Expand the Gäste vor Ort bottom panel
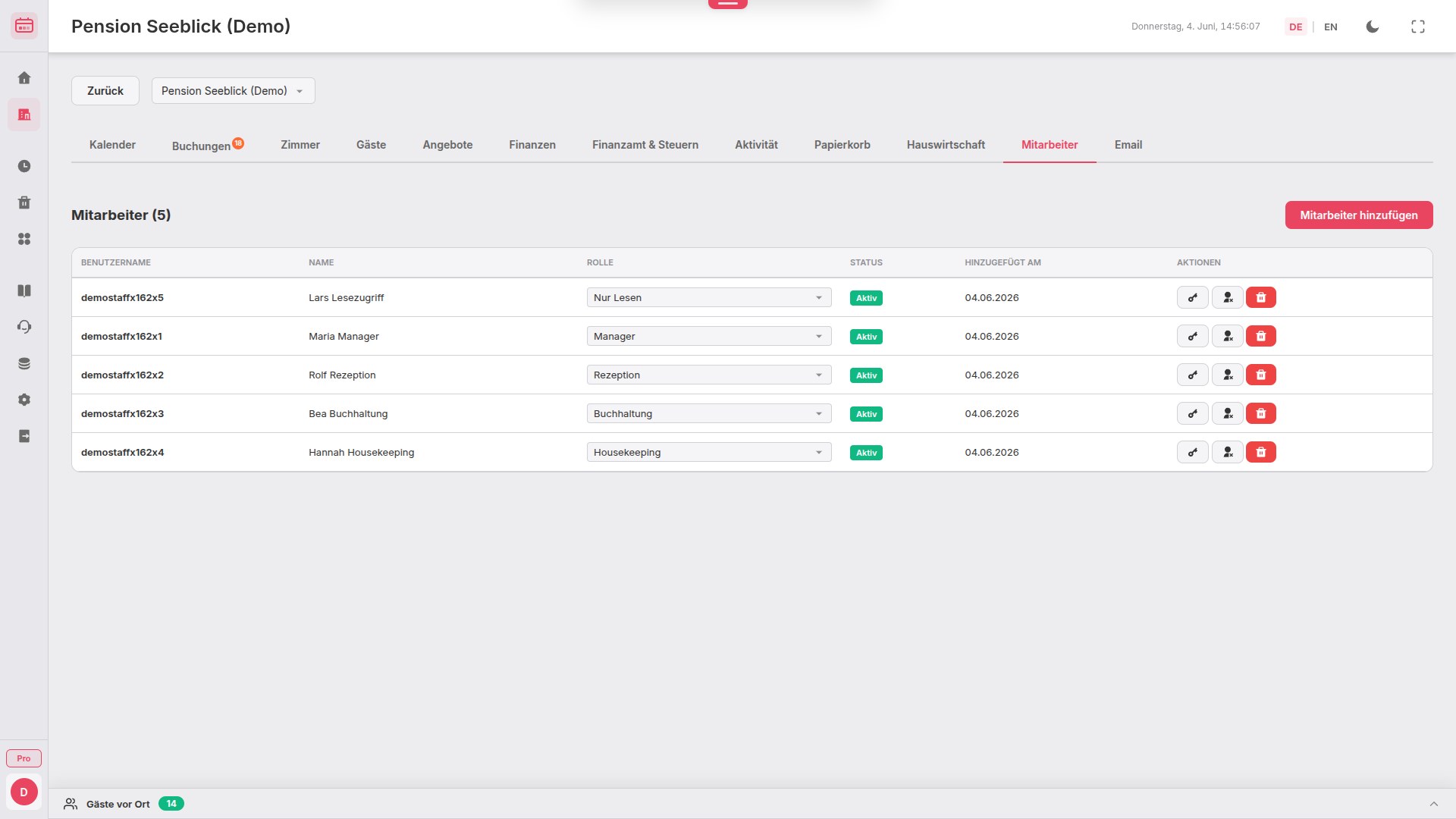This screenshot has width=1456, height=819. tap(1433, 804)
